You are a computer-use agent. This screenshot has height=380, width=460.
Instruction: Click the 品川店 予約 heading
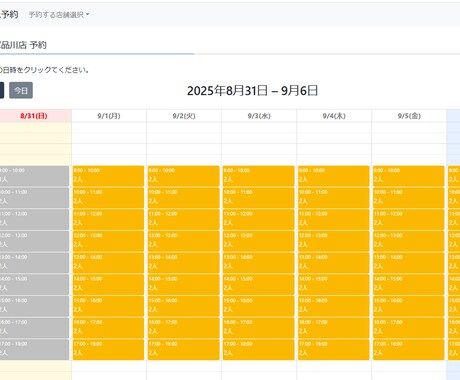click(23, 45)
